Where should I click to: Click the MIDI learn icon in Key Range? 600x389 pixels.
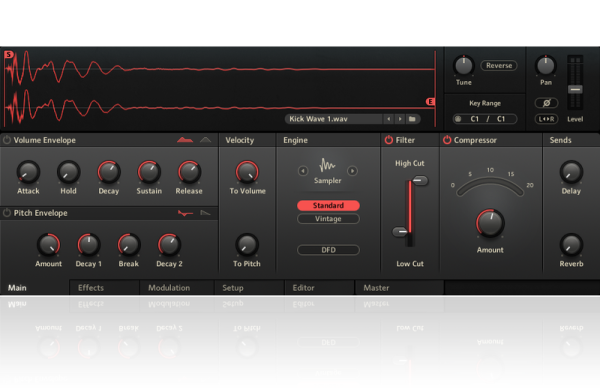coord(458,119)
